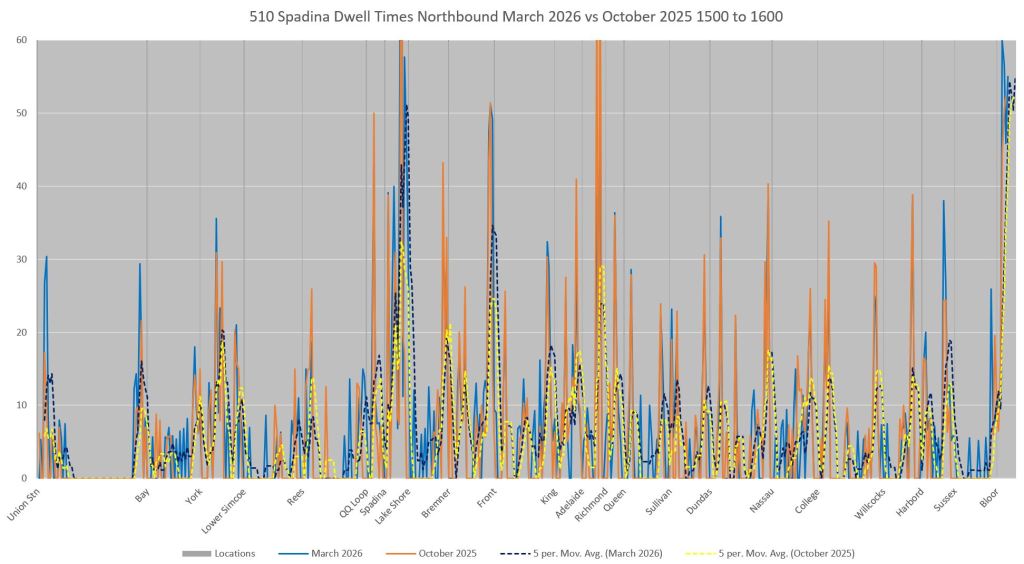Select the March 2026 legend entry
The width and height of the screenshot is (1024, 564).
(336, 553)
